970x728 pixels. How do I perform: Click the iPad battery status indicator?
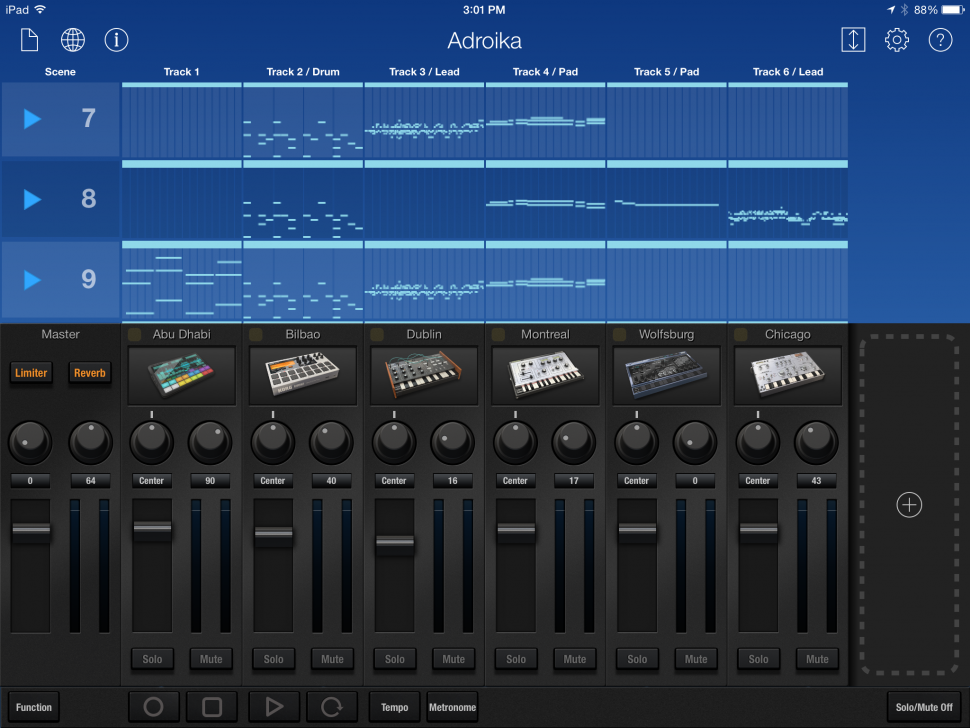[x=953, y=10]
